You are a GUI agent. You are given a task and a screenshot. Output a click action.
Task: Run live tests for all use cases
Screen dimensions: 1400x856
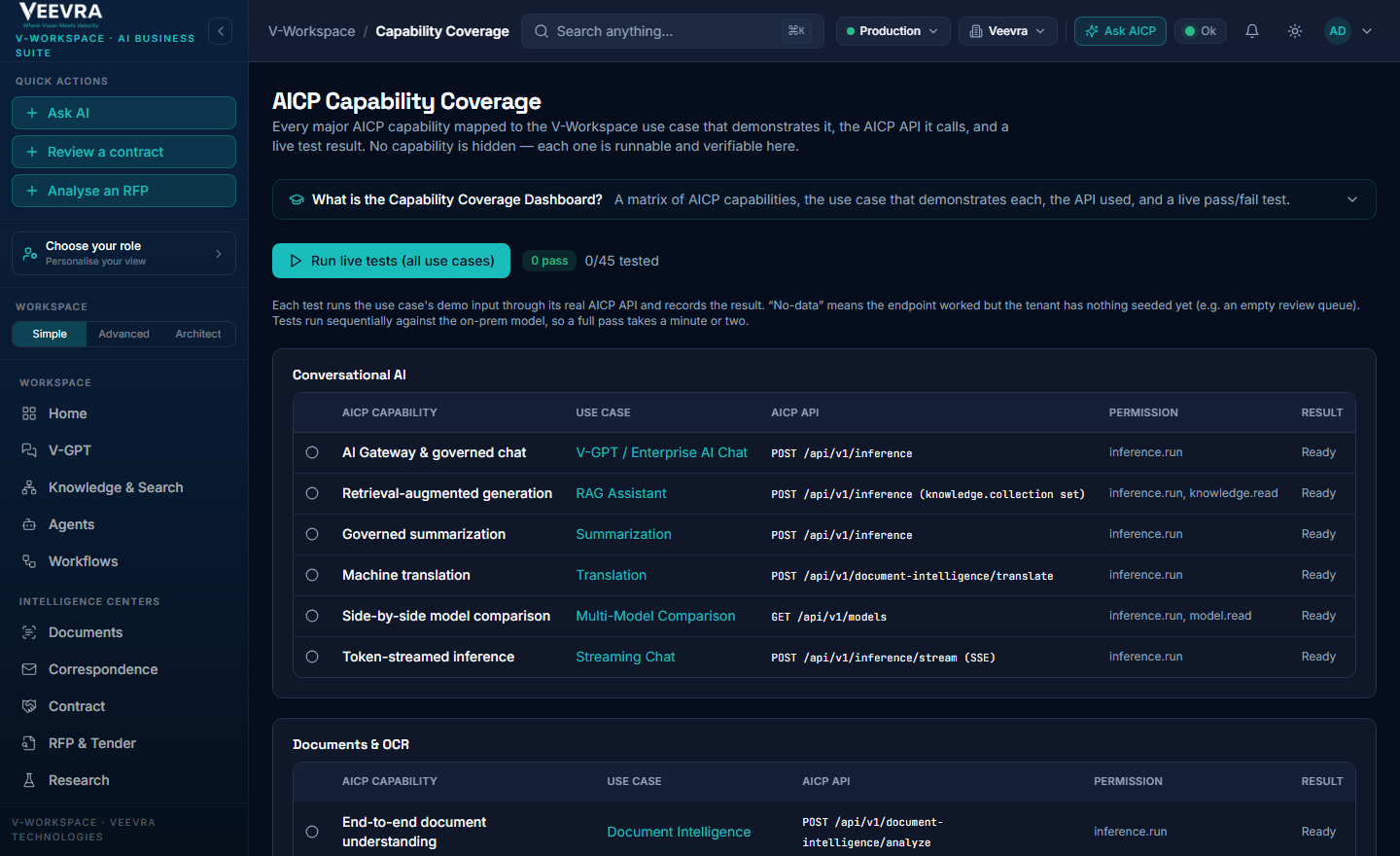click(x=391, y=261)
